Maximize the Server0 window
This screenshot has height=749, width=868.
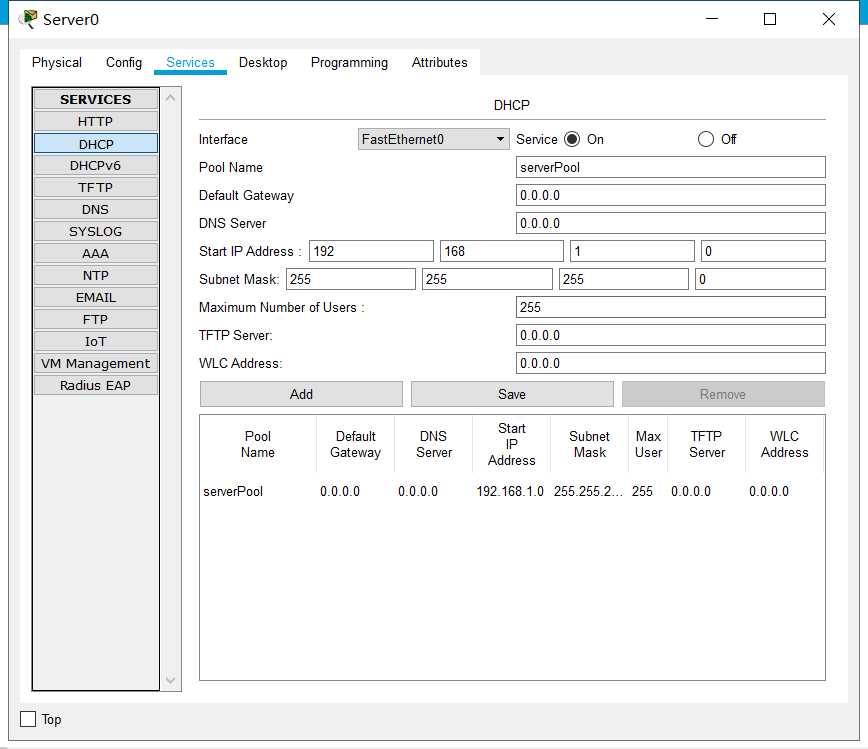(x=769, y=19)
